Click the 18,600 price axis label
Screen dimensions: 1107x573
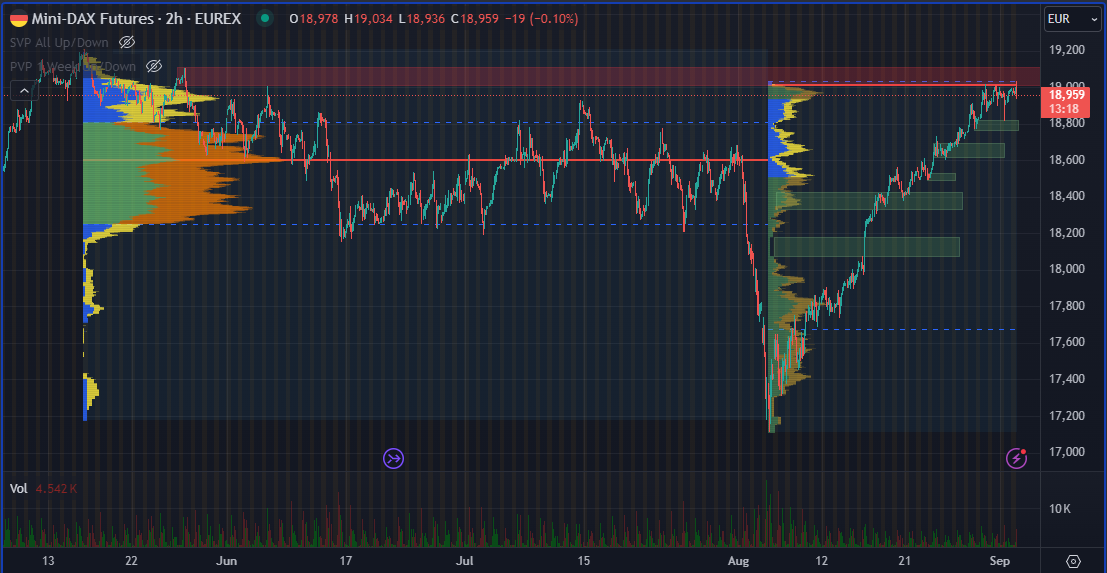1067,159
